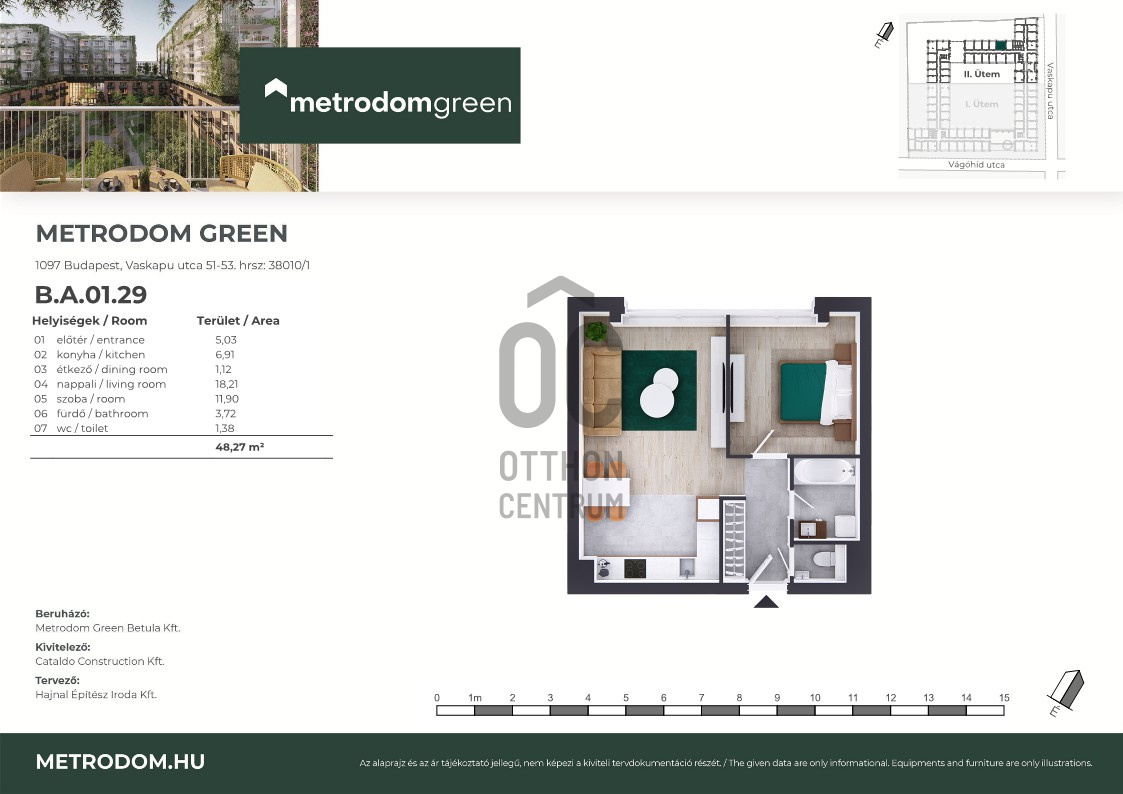Click the bathroom sink vanity
This screenshot has height=794, width=1123.
[811, 529]
